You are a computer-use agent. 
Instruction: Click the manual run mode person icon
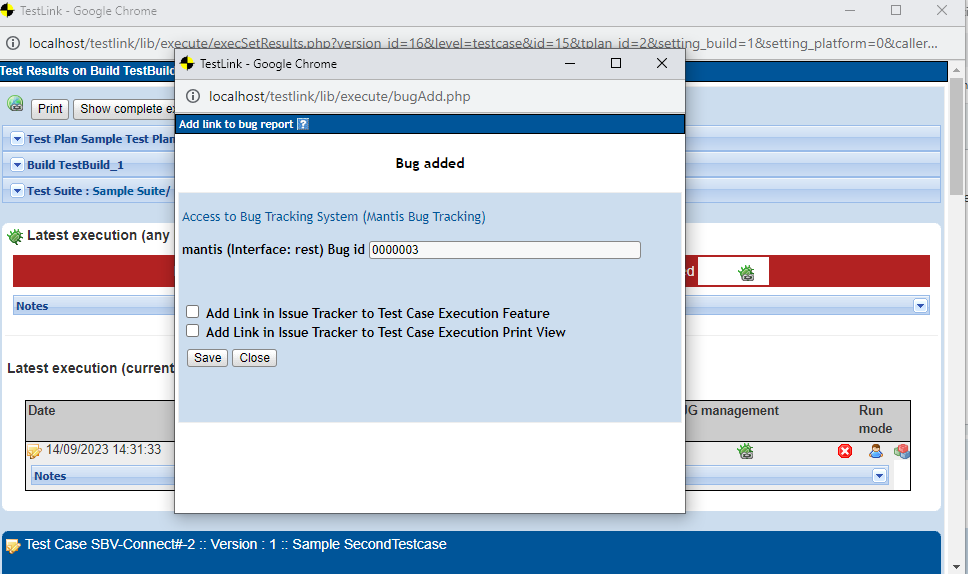(x=876, y=452)
